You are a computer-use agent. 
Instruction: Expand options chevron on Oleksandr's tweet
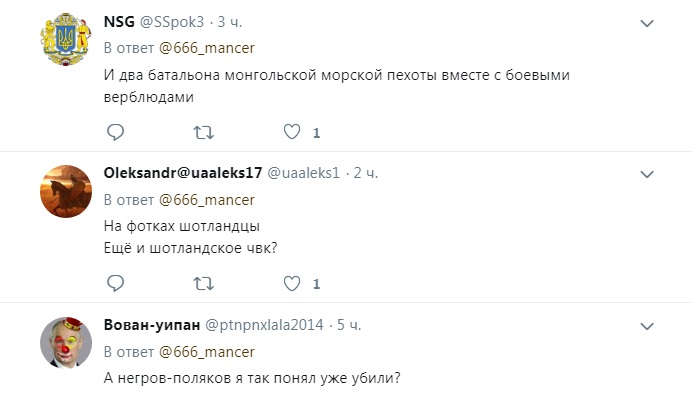pos(646,174)
